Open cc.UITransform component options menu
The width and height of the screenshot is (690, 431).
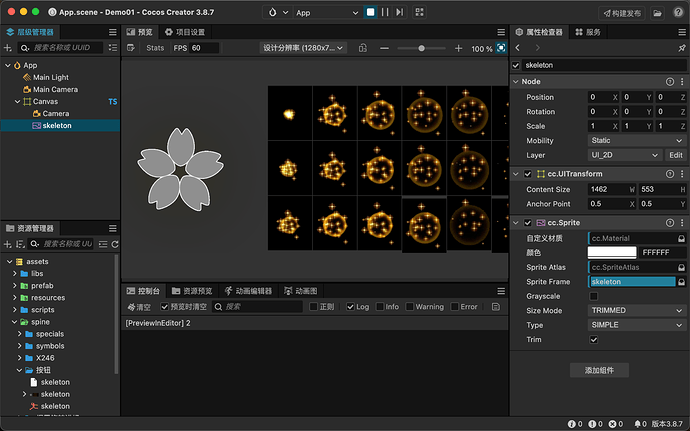pyautogui.click(x=681, y=174)
